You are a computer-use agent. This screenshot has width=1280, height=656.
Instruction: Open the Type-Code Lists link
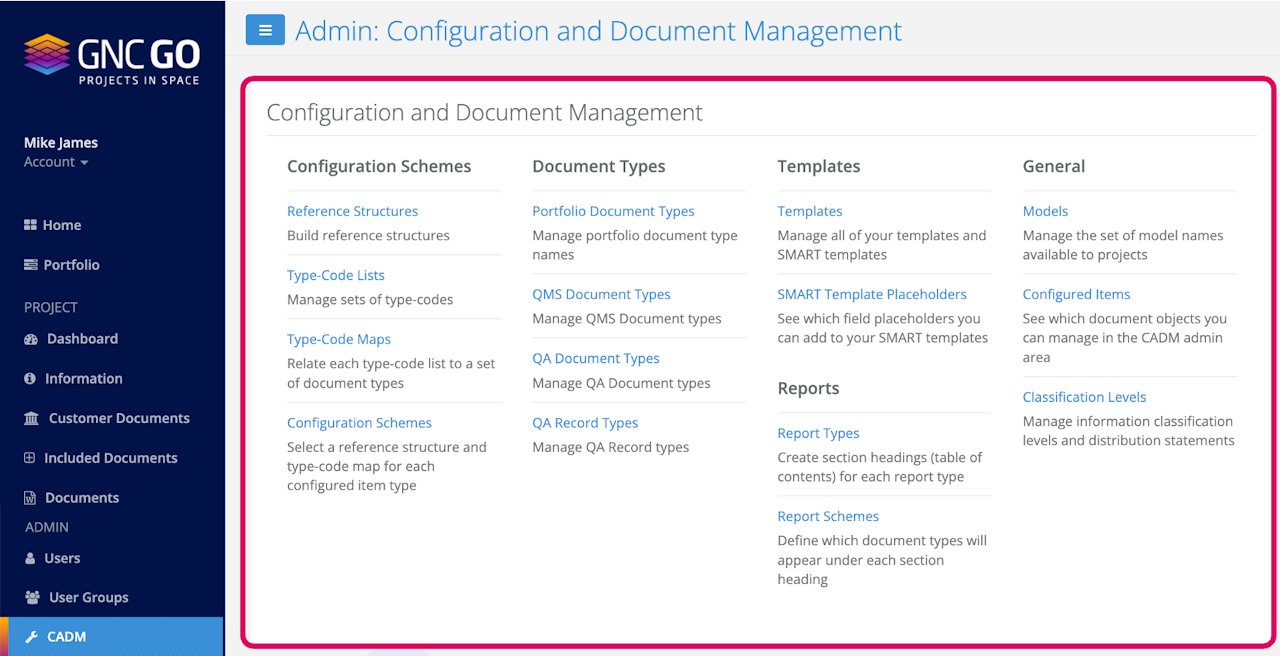(x=336, y=275)
